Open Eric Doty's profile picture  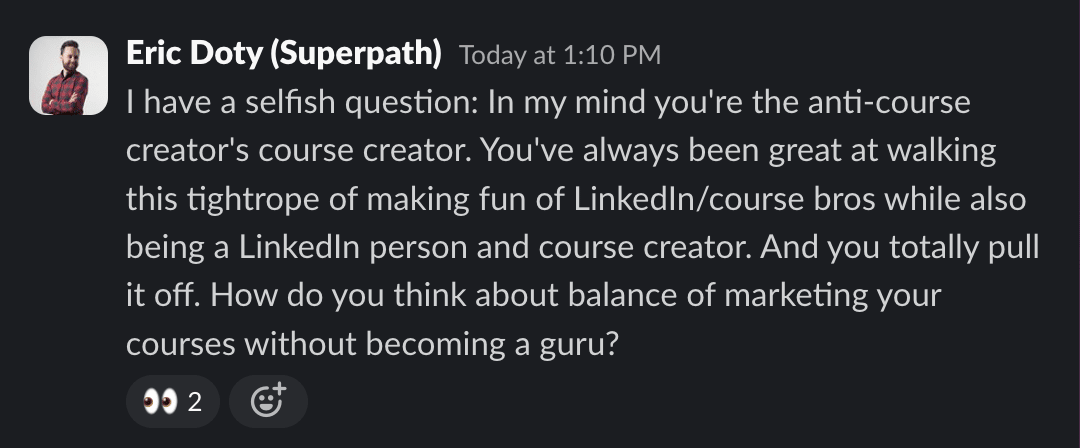coord(68,75)
